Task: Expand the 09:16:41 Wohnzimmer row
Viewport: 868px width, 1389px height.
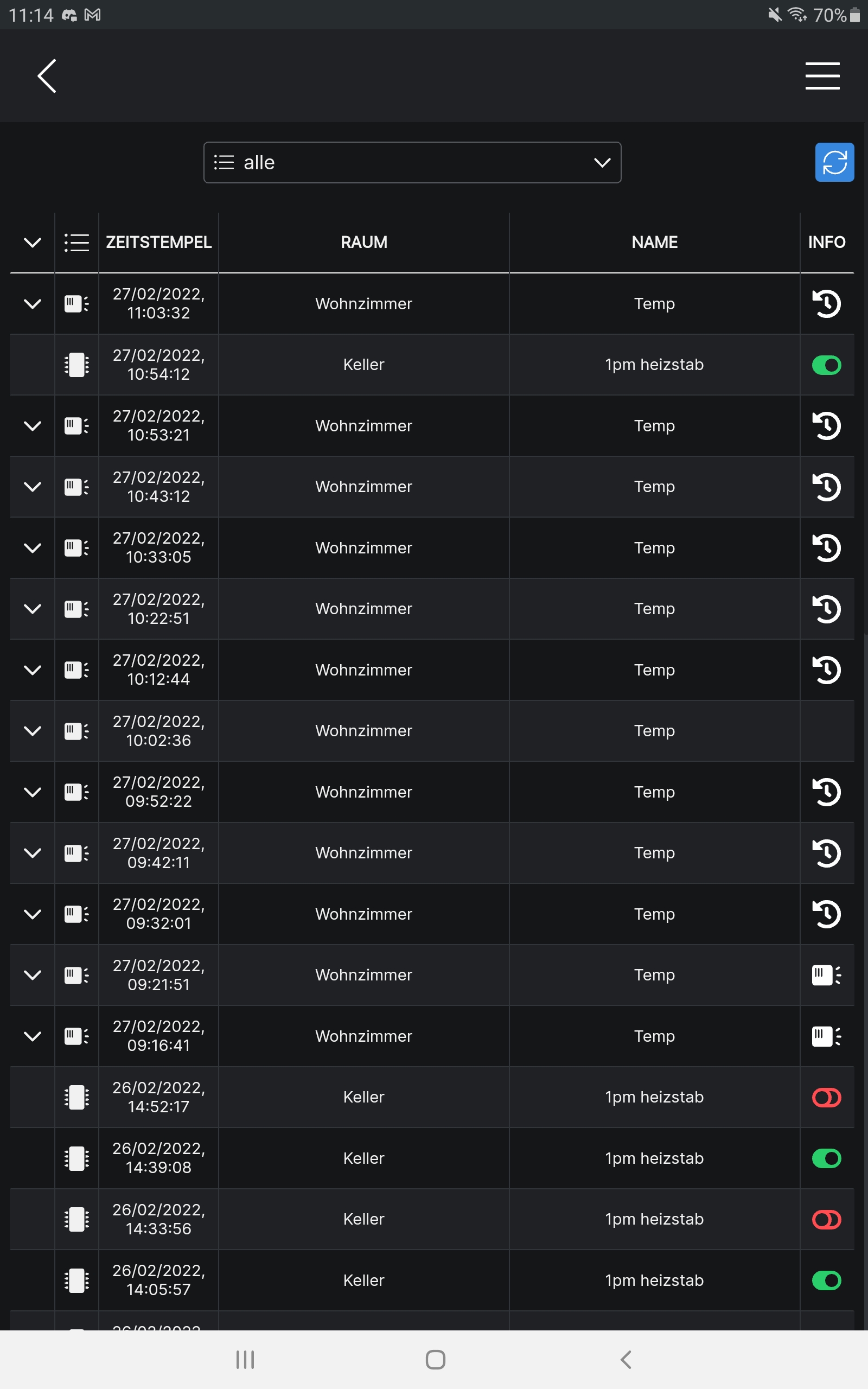Action: pos(33,1036)
